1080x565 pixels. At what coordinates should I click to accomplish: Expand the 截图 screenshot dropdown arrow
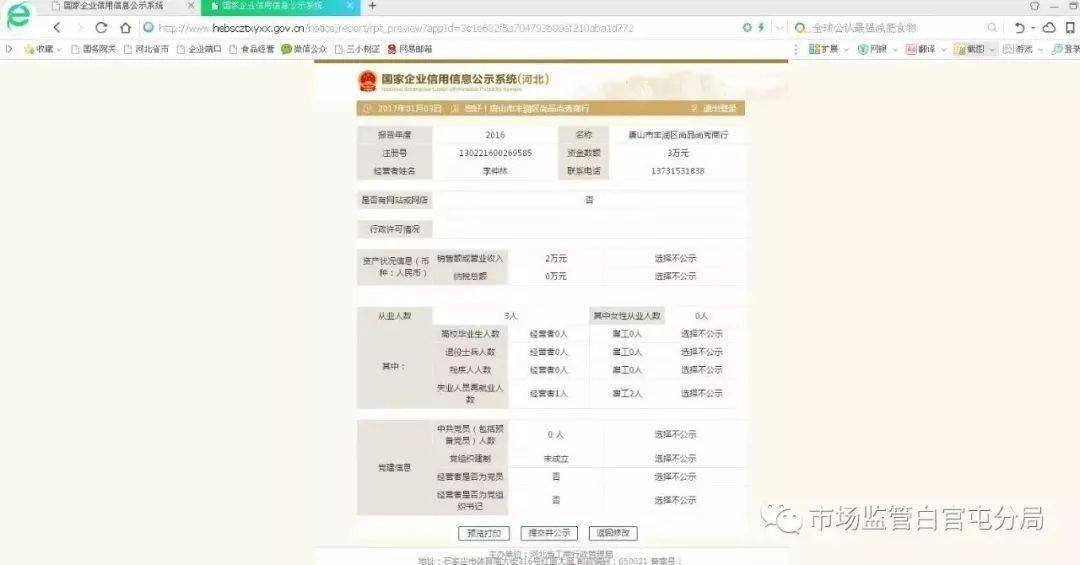click(x=993, y=50)
